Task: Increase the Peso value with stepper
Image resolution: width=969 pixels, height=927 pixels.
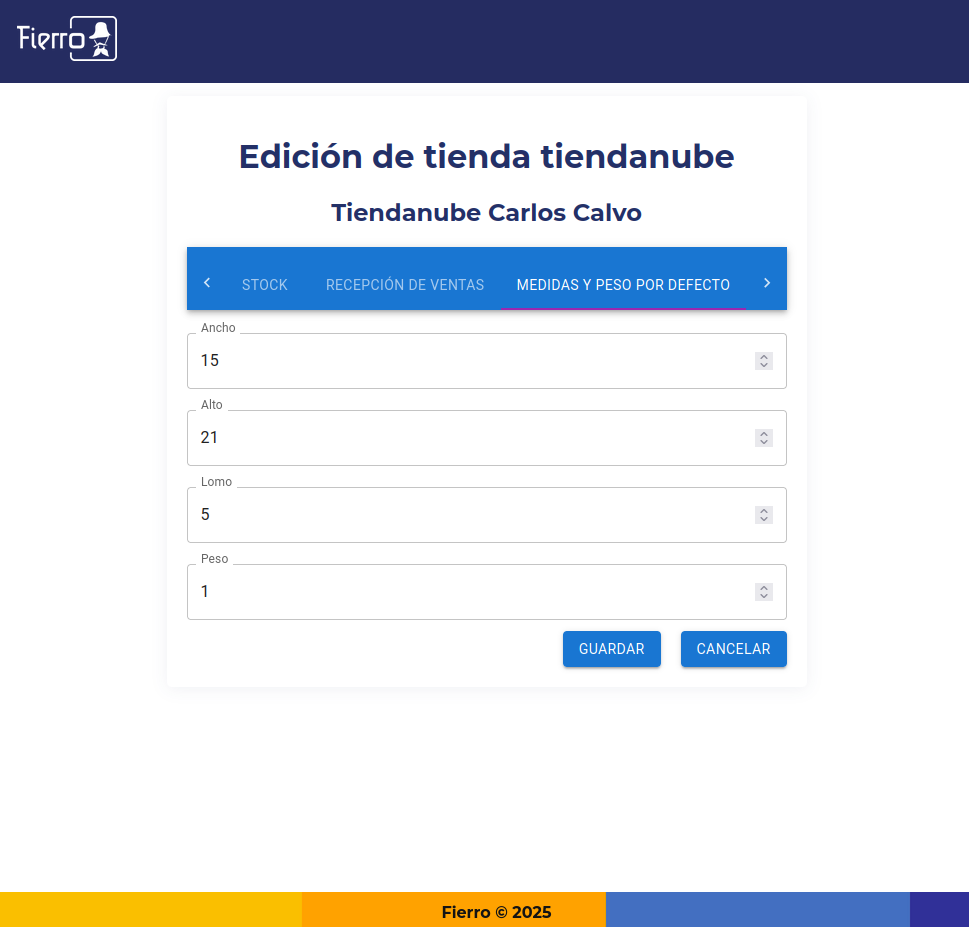Action: (x=764, y=588)
